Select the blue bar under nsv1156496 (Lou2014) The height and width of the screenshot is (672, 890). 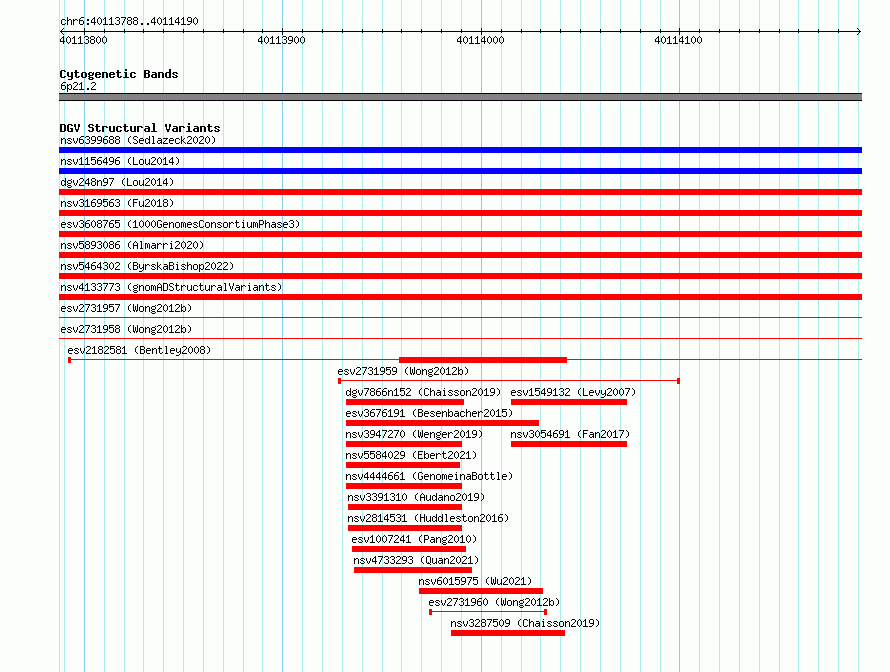pos(460,171)
